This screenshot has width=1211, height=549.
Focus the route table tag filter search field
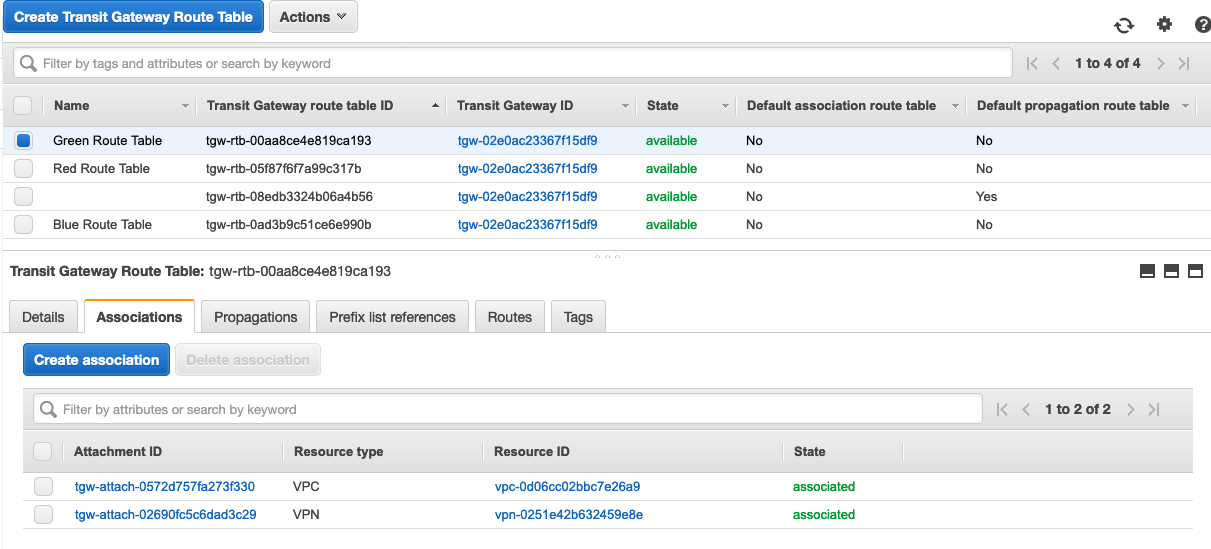click(x=512, y=63)
